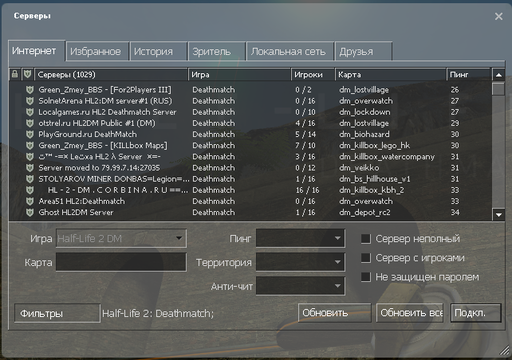Sort by the password lock column icon
The height and width of the screenshot is (360, 512).
click(x=15, y=74)
